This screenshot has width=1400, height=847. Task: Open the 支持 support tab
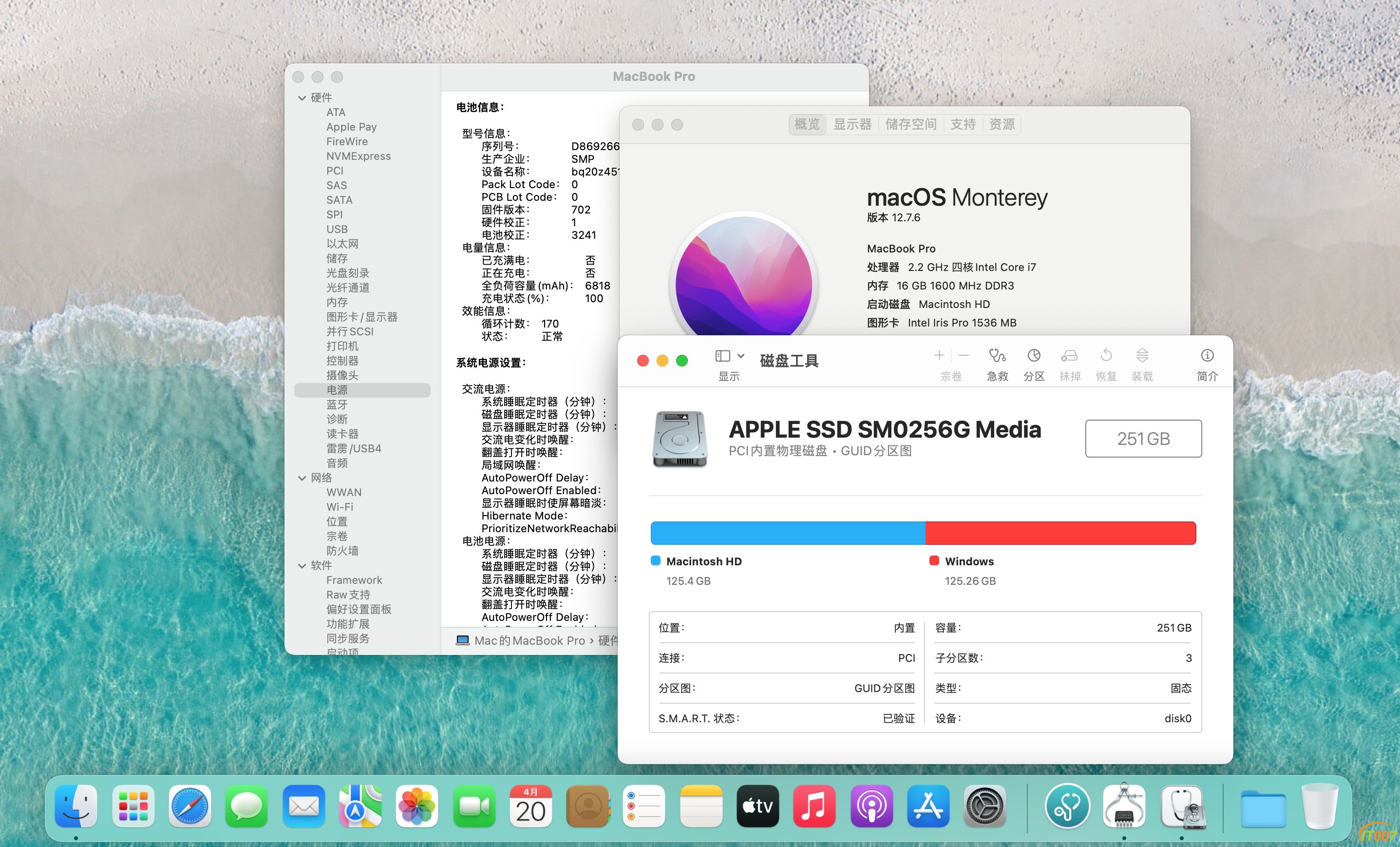[x=963, y=124]
